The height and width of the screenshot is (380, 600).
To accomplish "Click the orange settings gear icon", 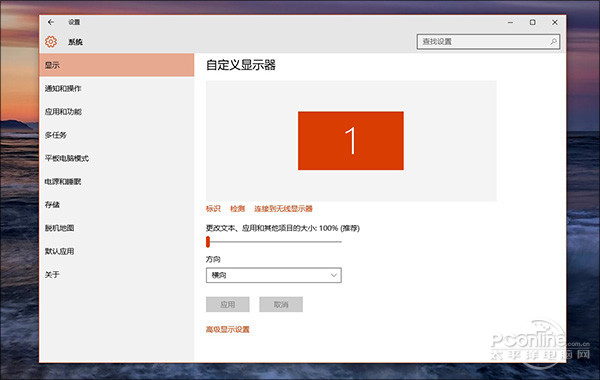I will click(51, 42).
